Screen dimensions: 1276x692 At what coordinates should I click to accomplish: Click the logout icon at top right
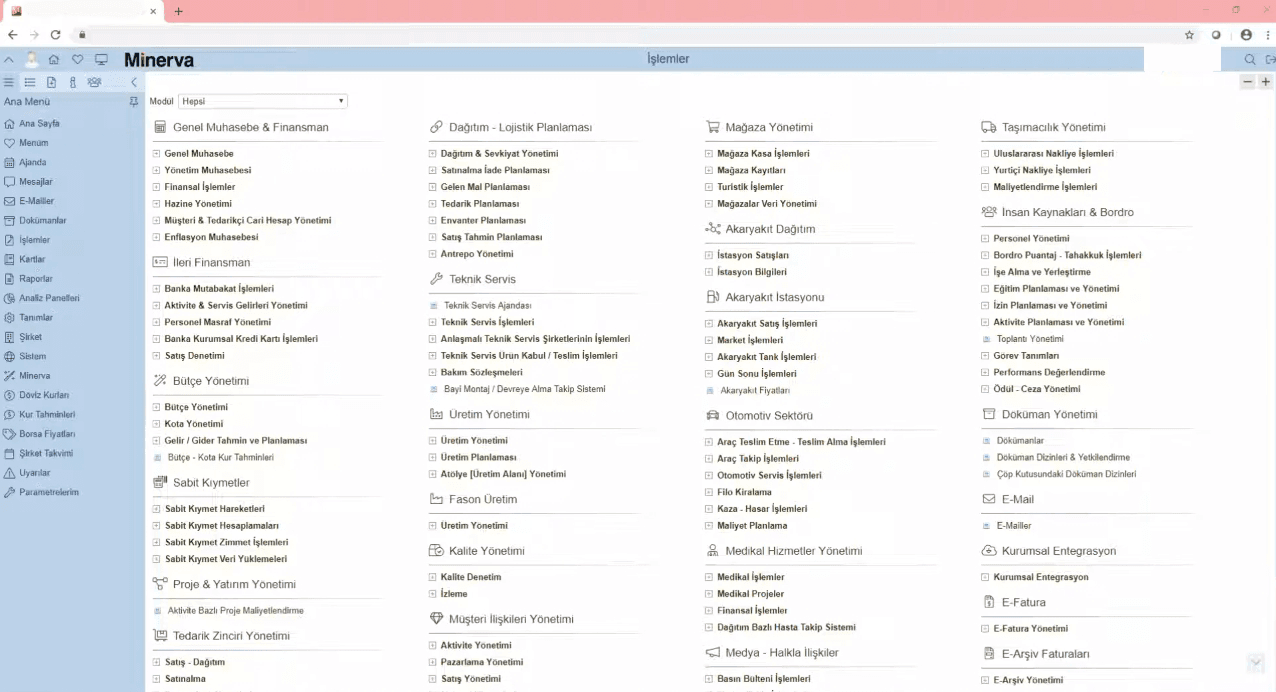tap(1270, 60)
